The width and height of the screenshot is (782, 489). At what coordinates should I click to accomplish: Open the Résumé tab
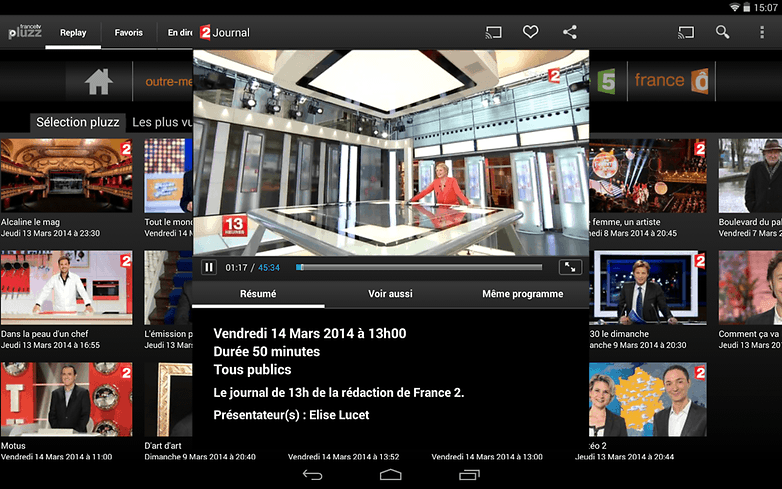pyautogui.click(x=258, y=294)
